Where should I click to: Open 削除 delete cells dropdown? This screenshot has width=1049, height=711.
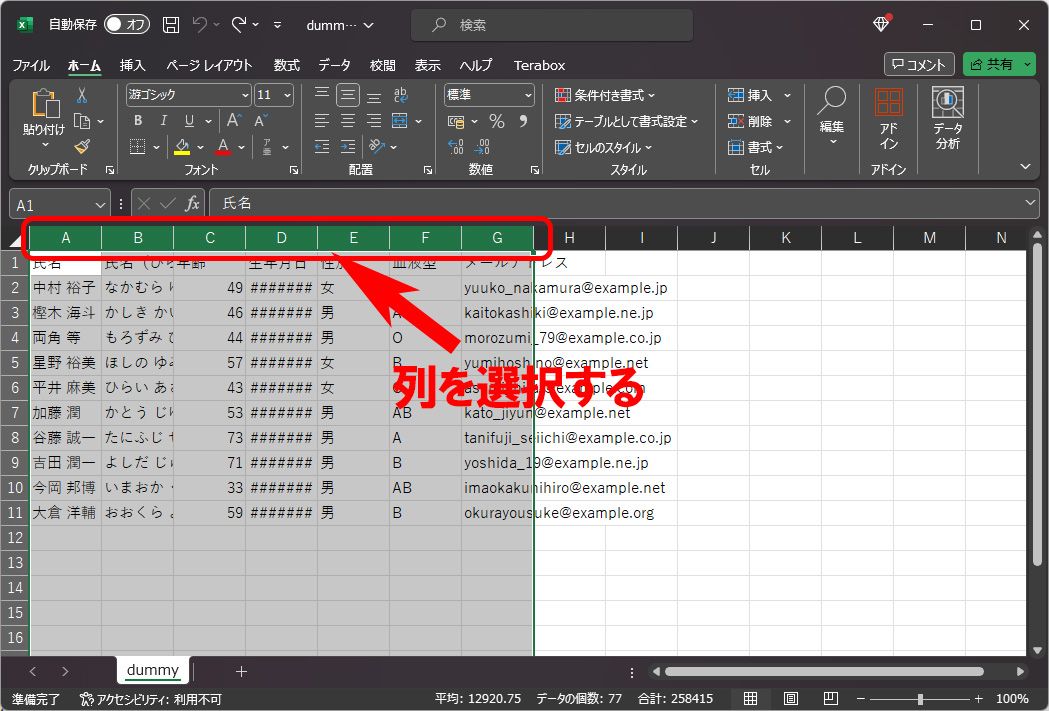[x=759, y=121]
